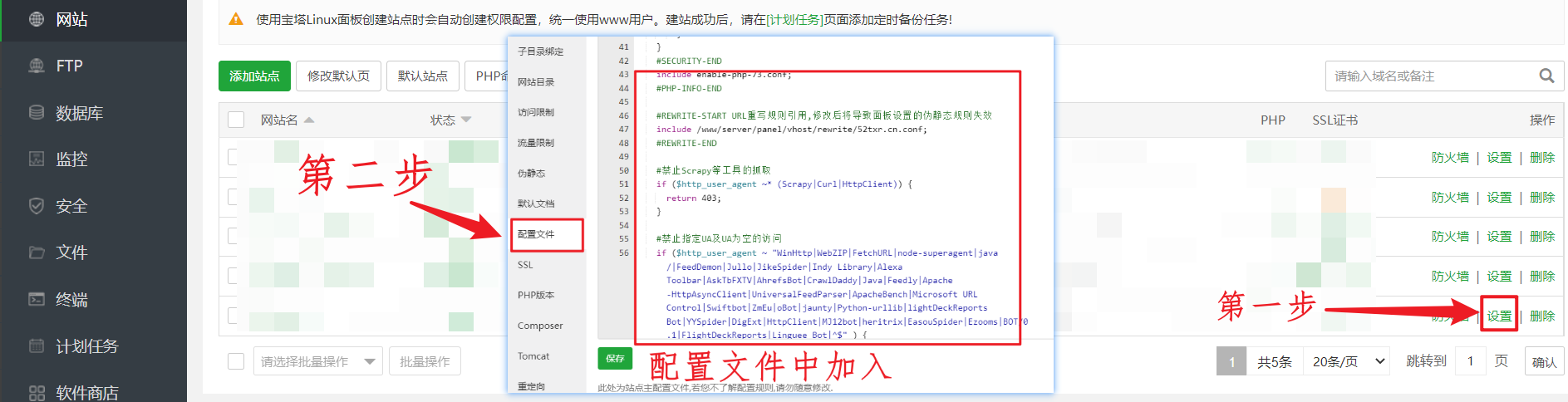Click the 数据库 database icon
This screenshot has height=402, width=1568.
click(37, 112)
